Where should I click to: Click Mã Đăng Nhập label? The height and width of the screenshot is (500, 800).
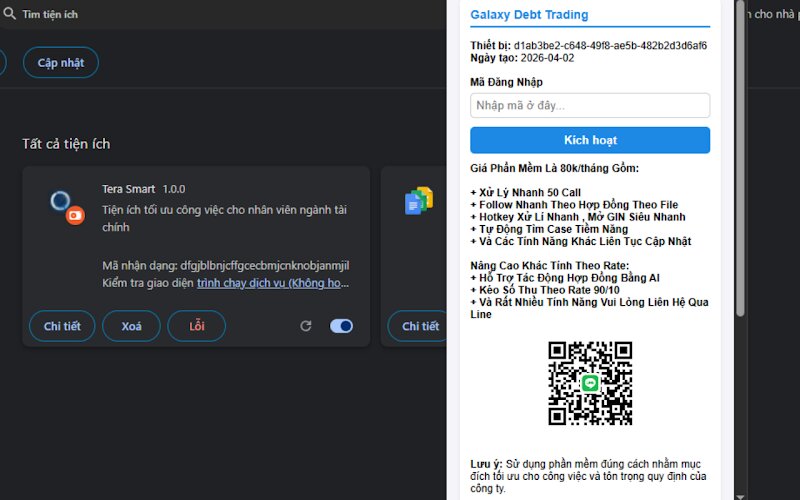coord(506,82)
